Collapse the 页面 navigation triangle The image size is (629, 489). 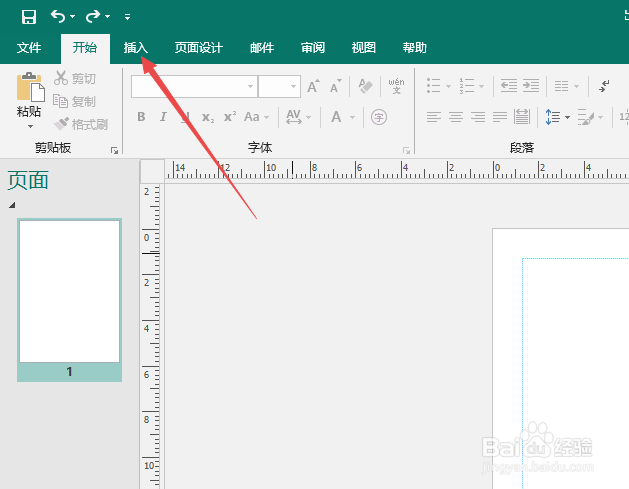click(x=12, y=205)
